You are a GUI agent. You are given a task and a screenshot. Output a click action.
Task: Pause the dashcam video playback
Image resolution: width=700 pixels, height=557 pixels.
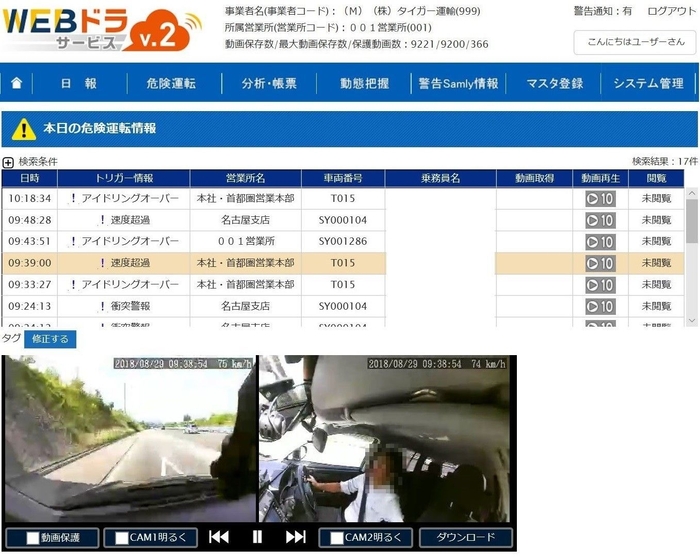pyautogui.click(x=257, y=537)
